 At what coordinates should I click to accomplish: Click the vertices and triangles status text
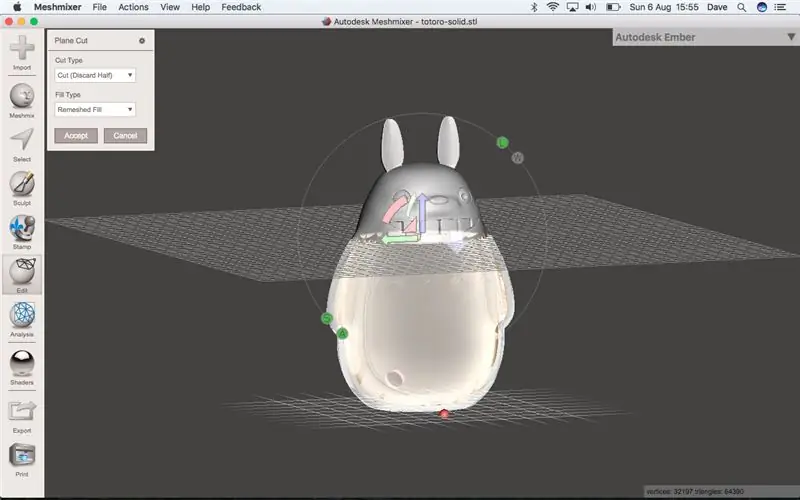tap(694, 492)
